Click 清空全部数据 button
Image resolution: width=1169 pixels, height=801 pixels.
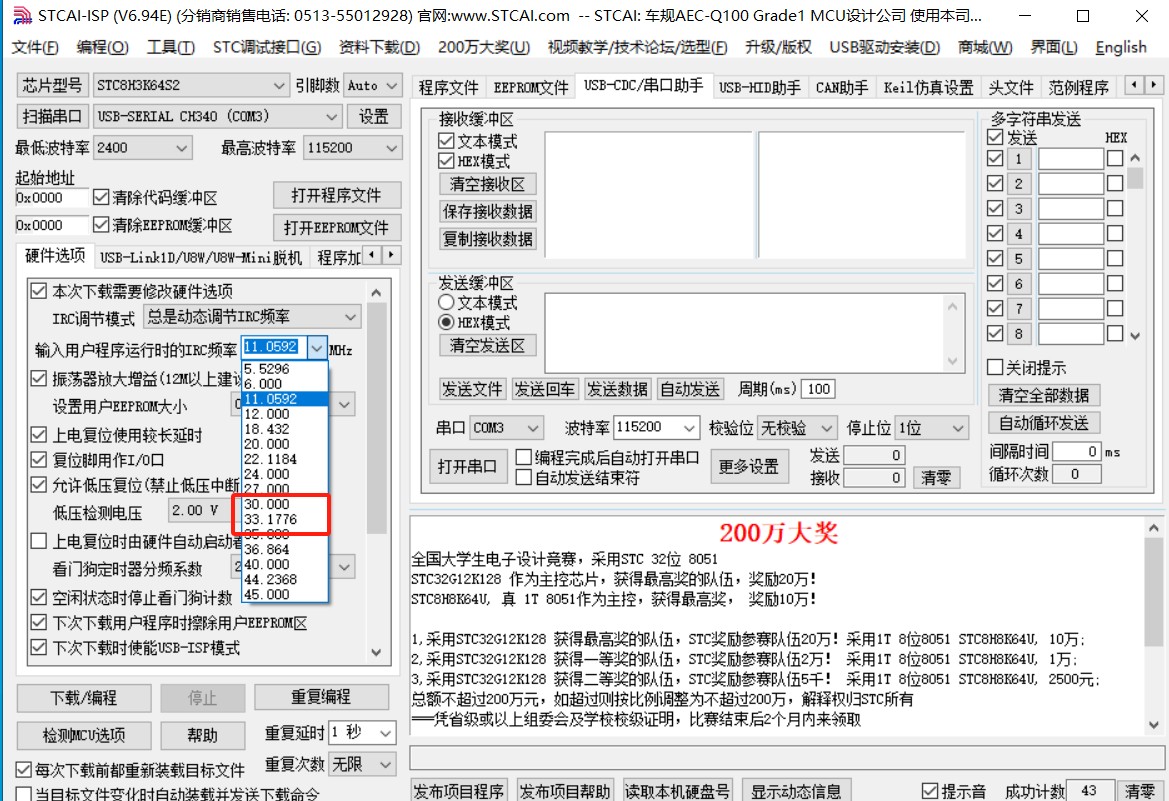coord(1044,395)
